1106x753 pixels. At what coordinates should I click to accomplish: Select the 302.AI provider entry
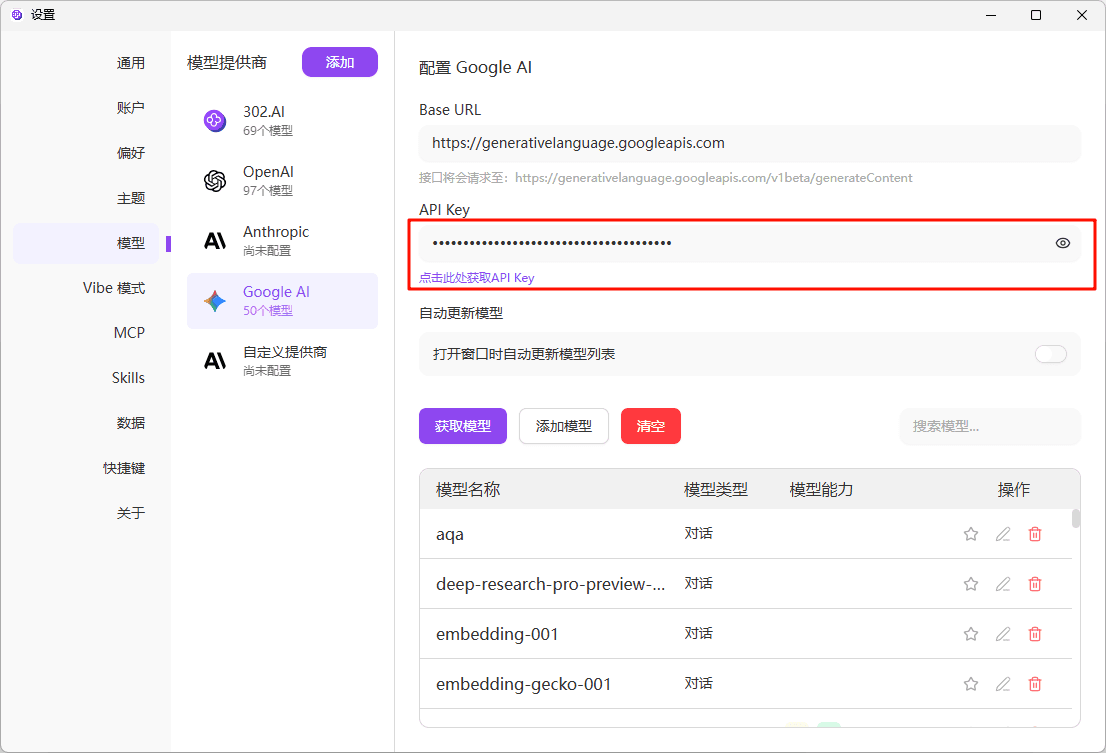pyautogui.click(x=282, y=121)
